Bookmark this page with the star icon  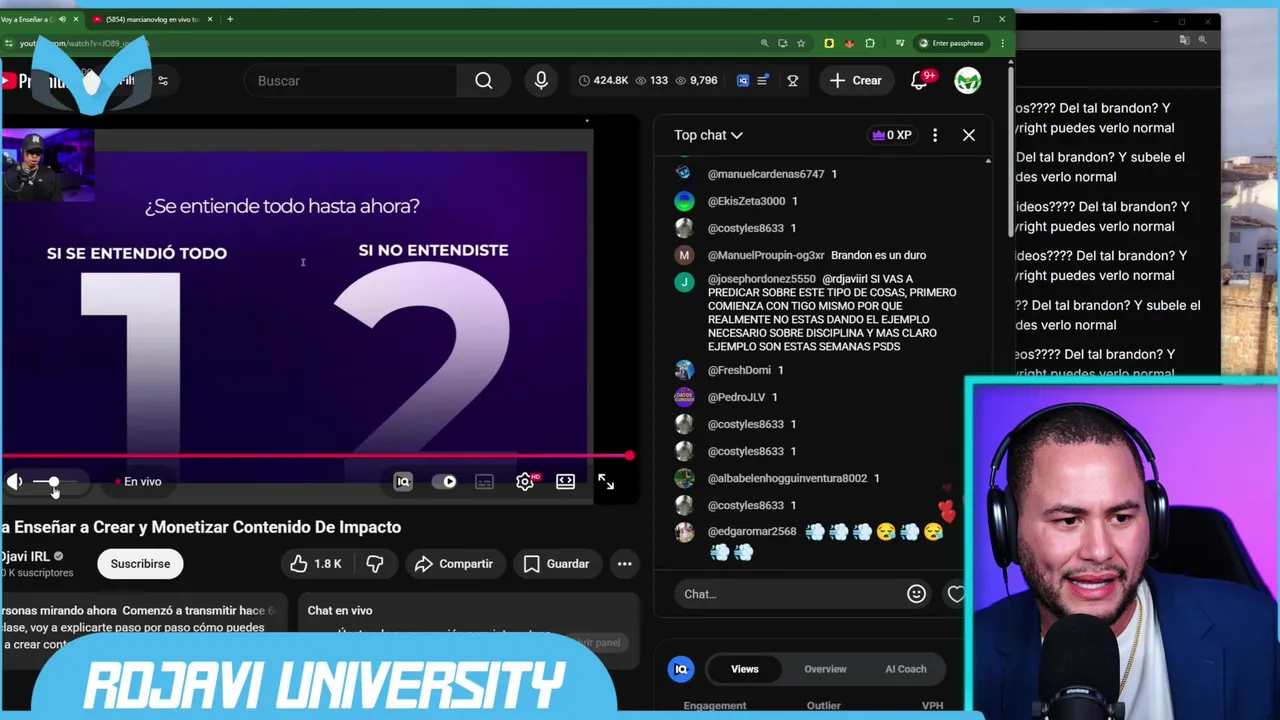pos(801,43)
